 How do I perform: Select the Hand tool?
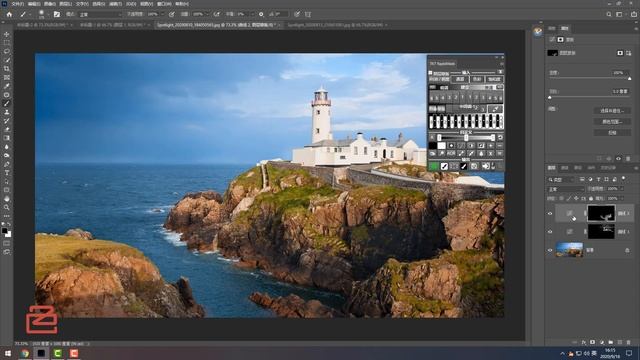point(7,199)
